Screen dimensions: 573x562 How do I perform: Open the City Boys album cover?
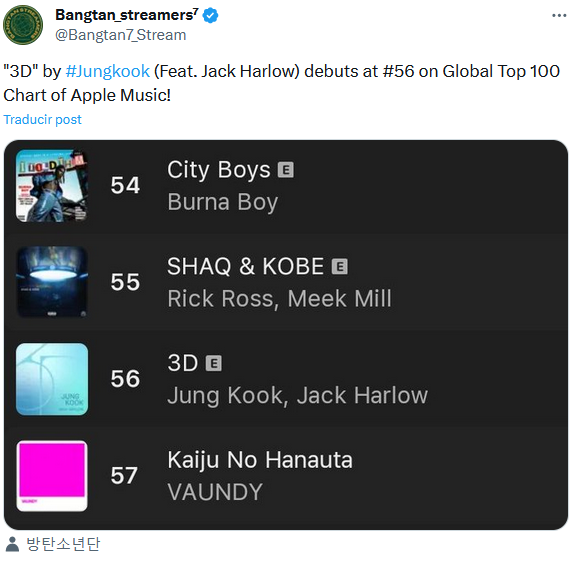click(52, 186)
